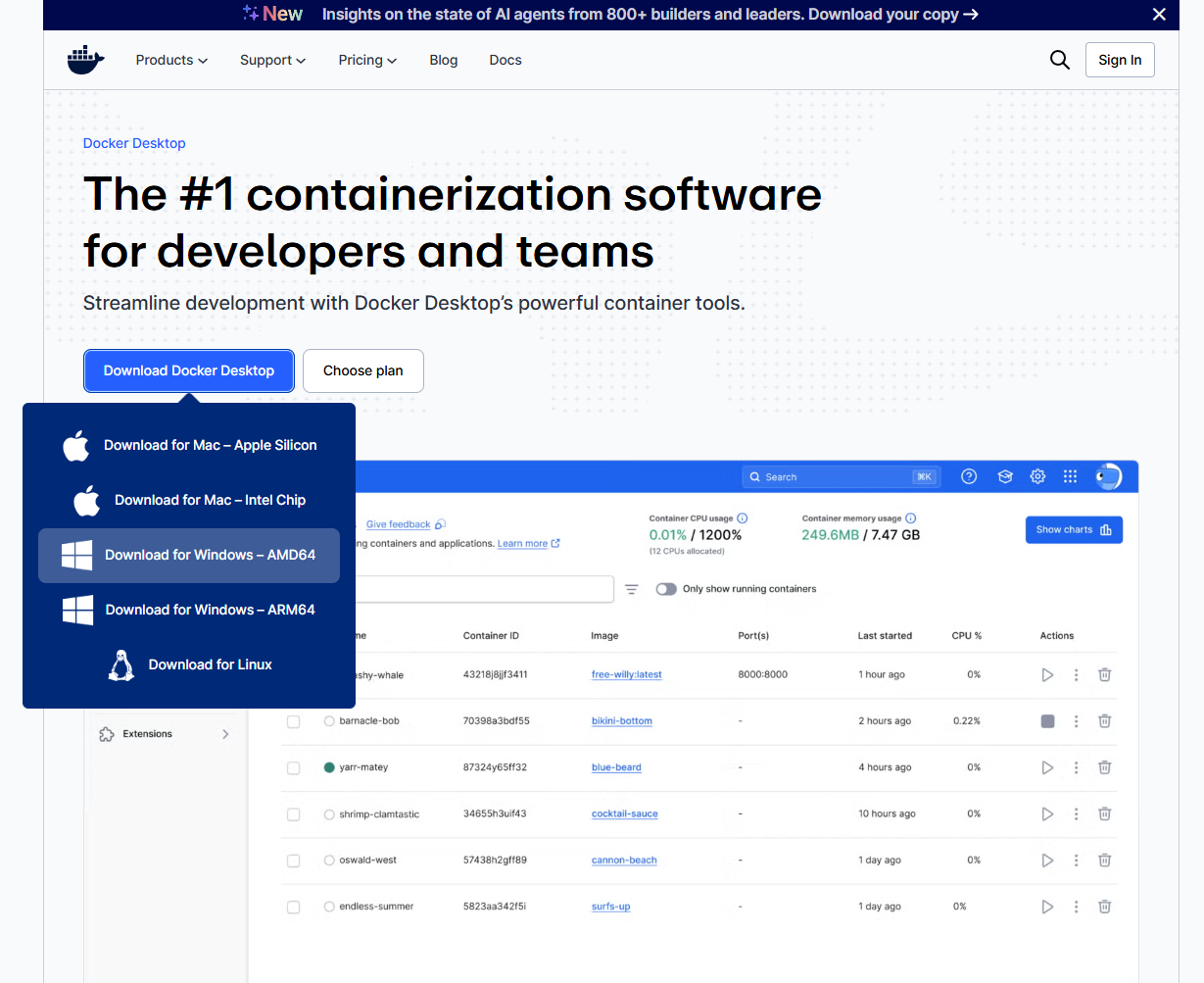
Task: Click container ID 87324y65ff32
Action: [495, 767]
